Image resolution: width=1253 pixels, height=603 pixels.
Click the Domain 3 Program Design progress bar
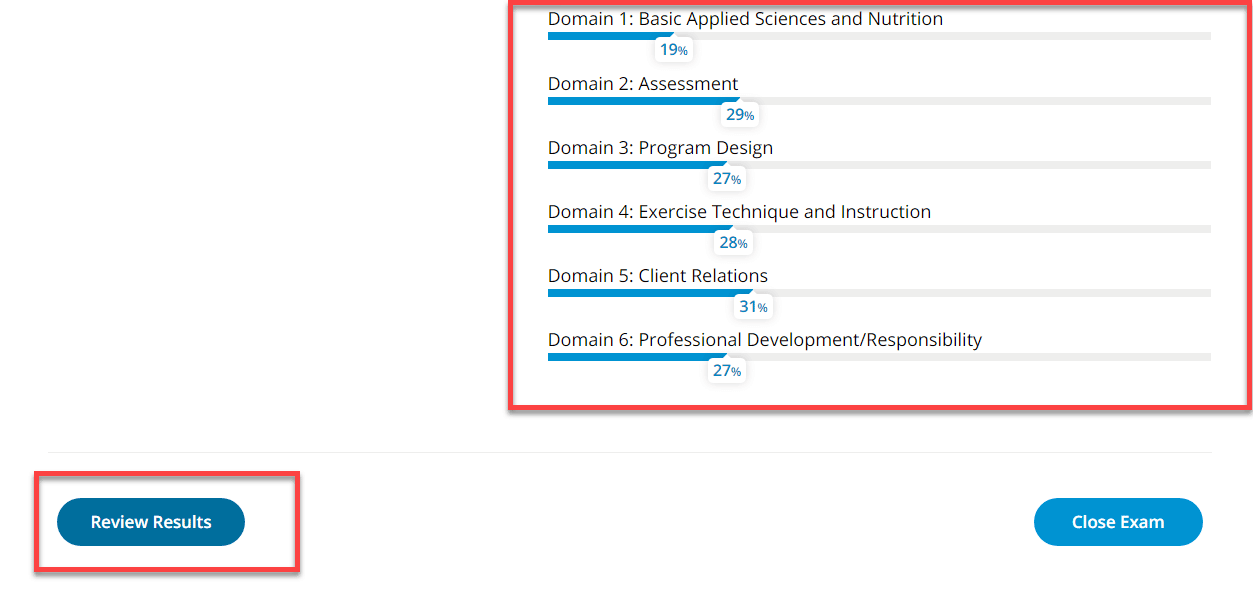pos(878,165)
